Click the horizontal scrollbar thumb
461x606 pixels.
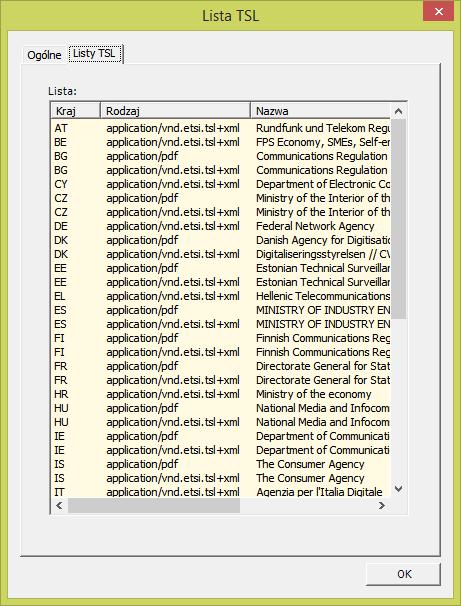(154, 505)
